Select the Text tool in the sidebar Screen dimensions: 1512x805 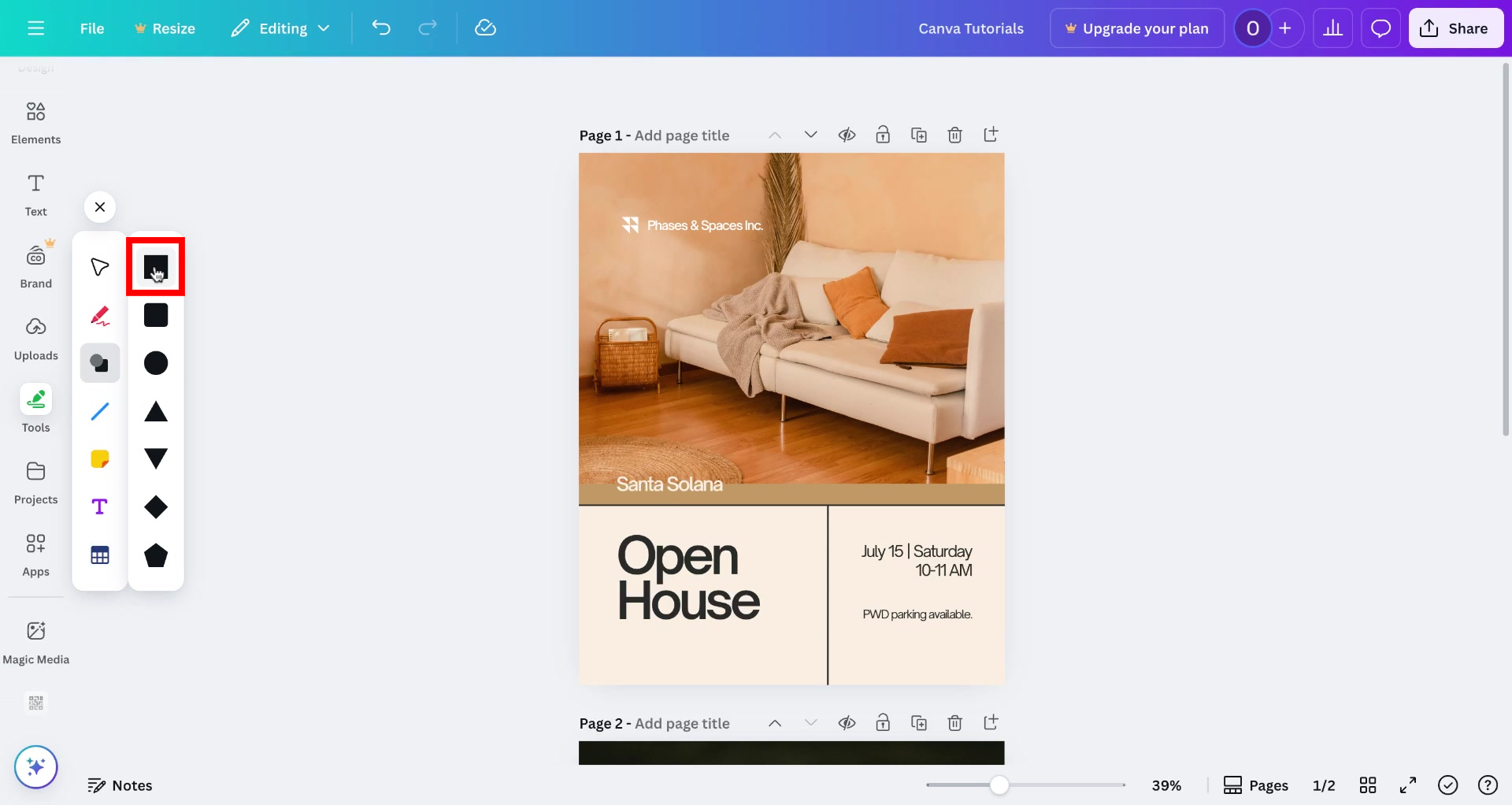(x=35, y=194)
